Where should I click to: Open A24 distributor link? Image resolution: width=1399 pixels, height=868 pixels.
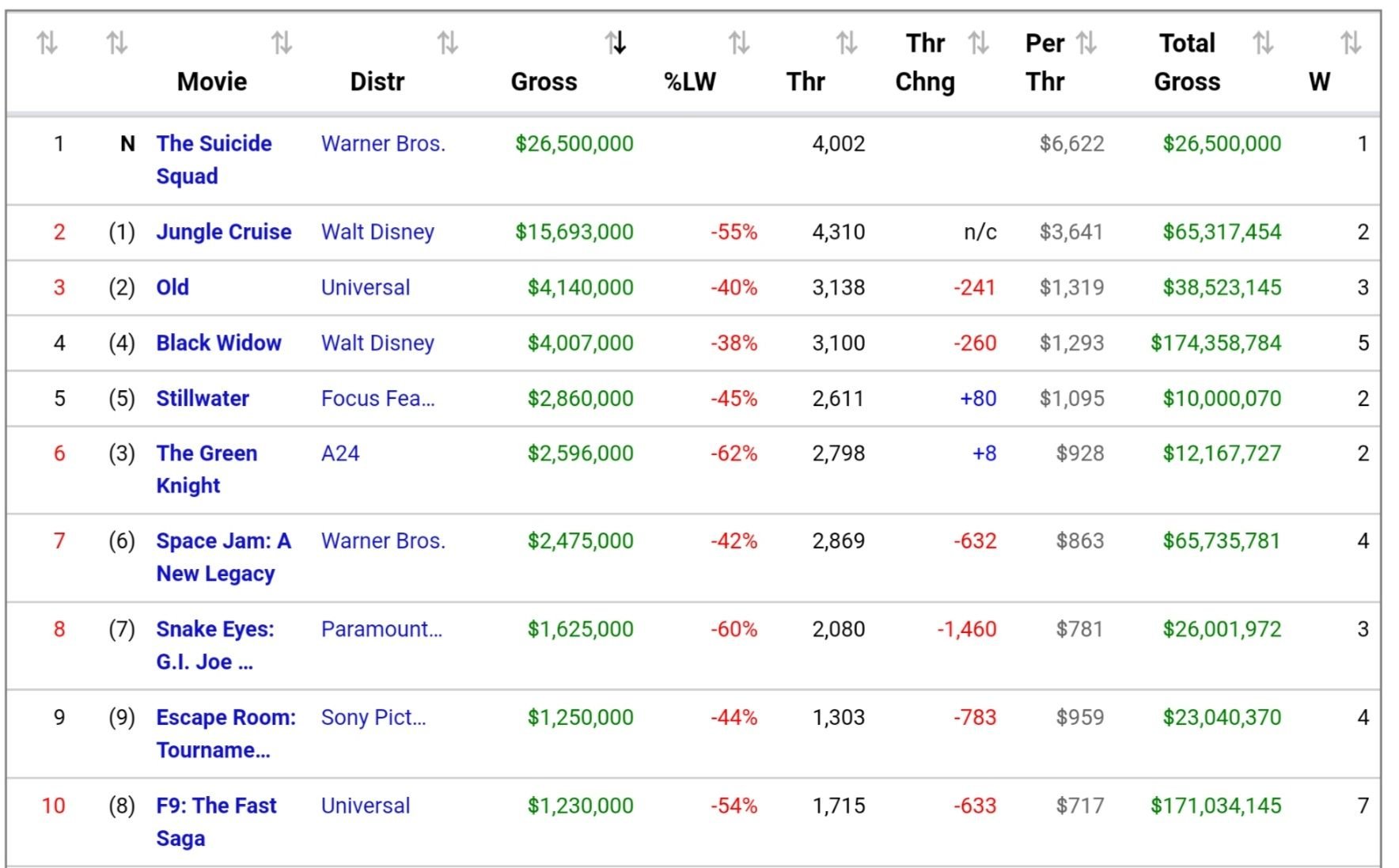coord(340,453)
